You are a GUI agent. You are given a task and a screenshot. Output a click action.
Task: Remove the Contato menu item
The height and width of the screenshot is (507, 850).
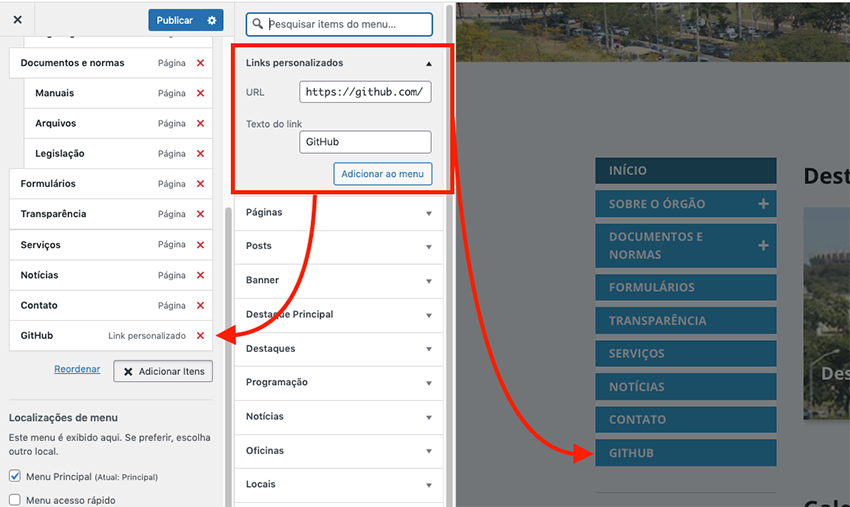point(201,305)
